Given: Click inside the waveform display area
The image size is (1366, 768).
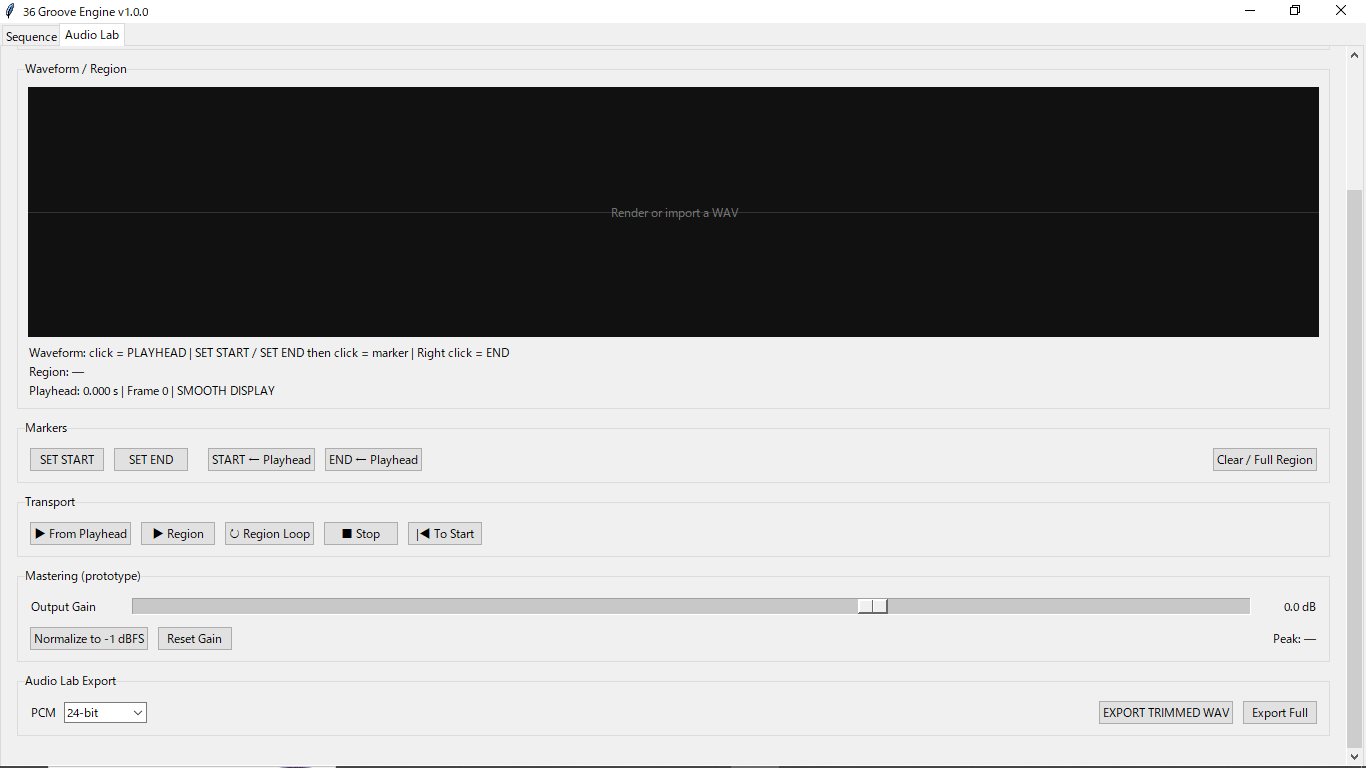Looking at the screenshot, I should 673,212.
